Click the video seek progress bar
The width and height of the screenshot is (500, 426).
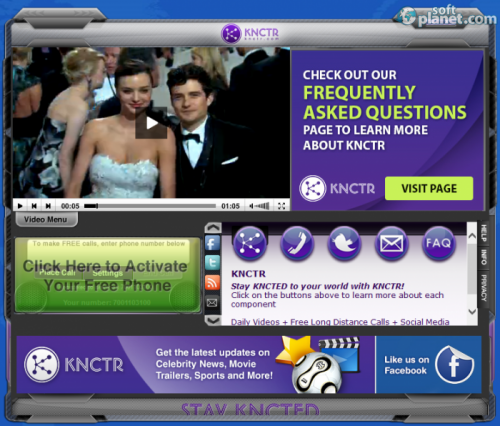[150, 206]
